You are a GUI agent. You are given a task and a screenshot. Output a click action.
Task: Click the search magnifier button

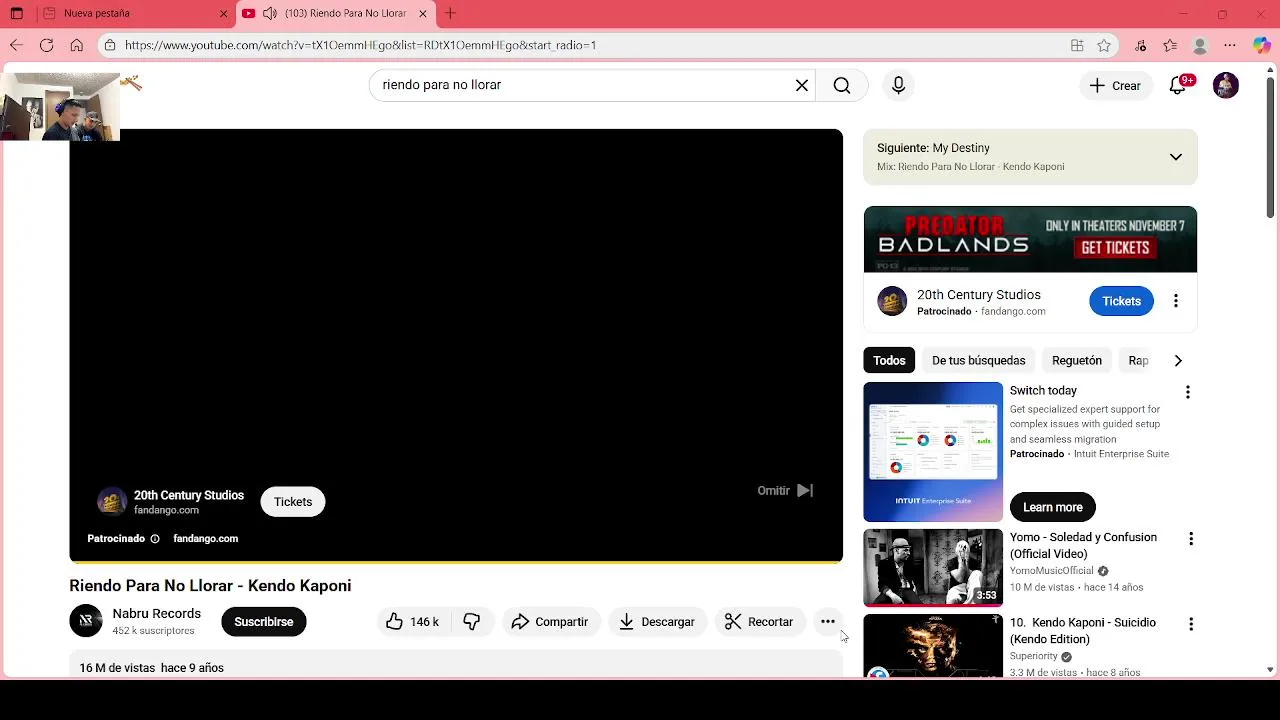(842, 85)
